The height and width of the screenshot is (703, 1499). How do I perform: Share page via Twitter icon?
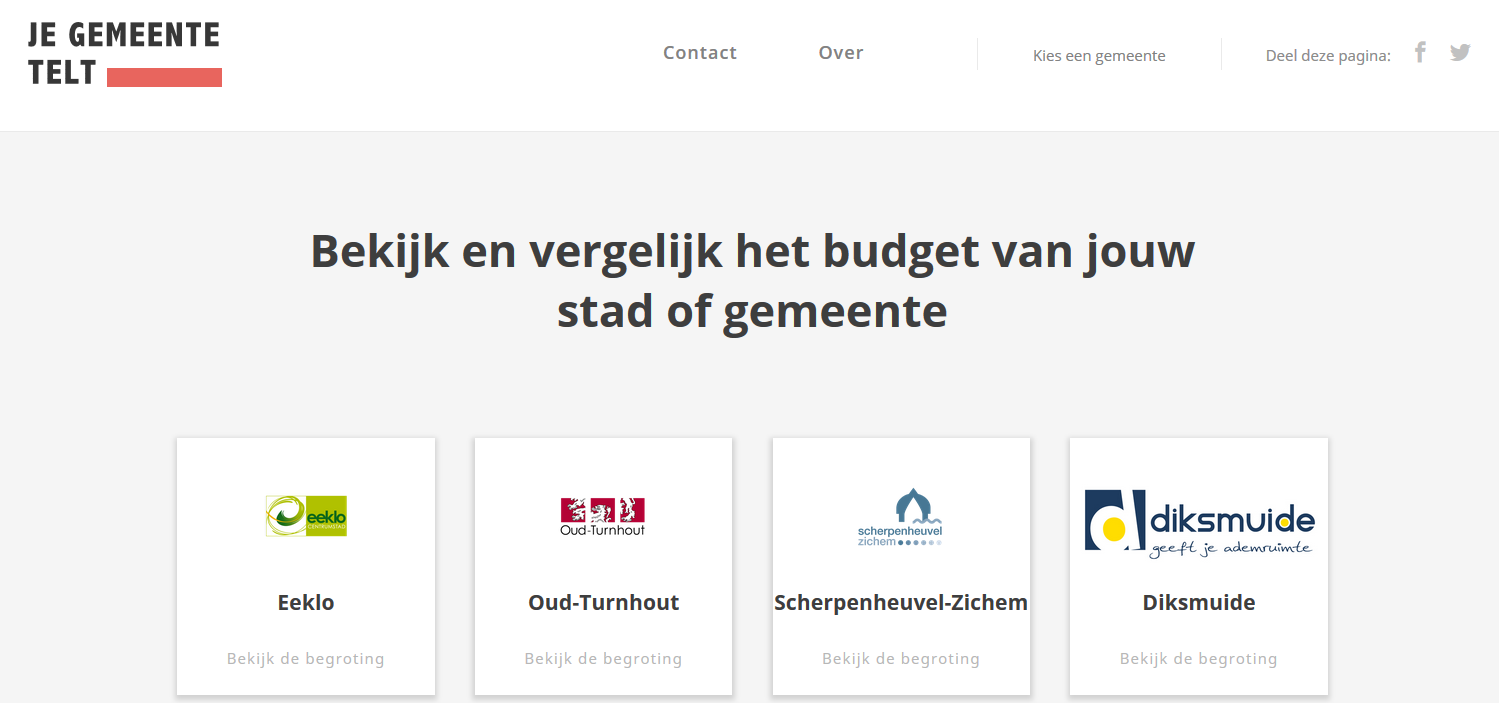[x=1460, y=53]
